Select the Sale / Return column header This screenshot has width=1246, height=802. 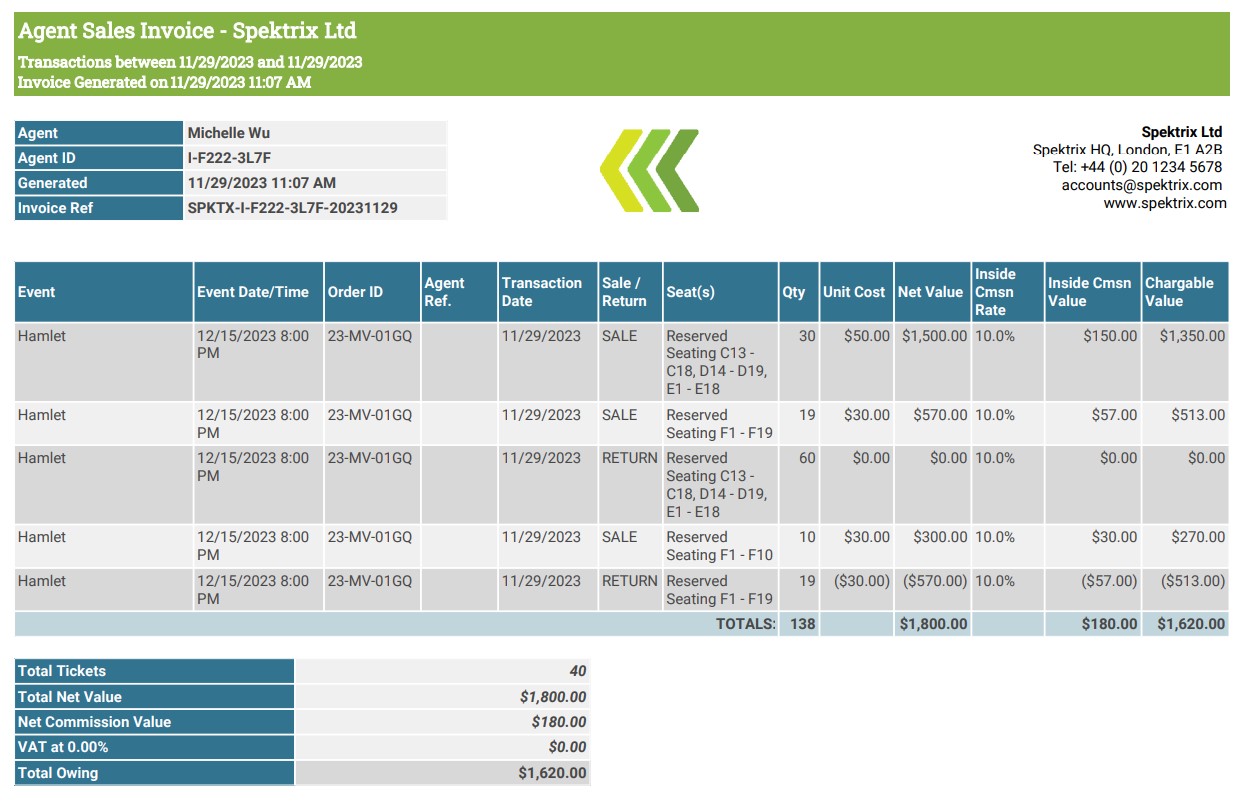620,292
